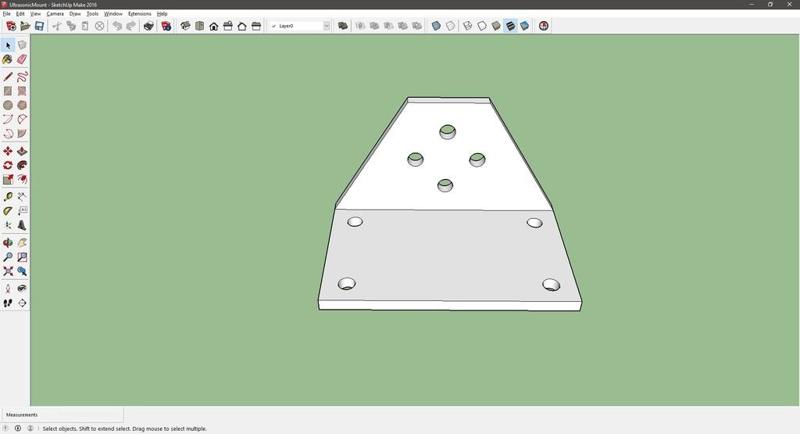Viewport: 800px width, 434px height.
Task: Undo the last action
Action: [x=117, y=25]
